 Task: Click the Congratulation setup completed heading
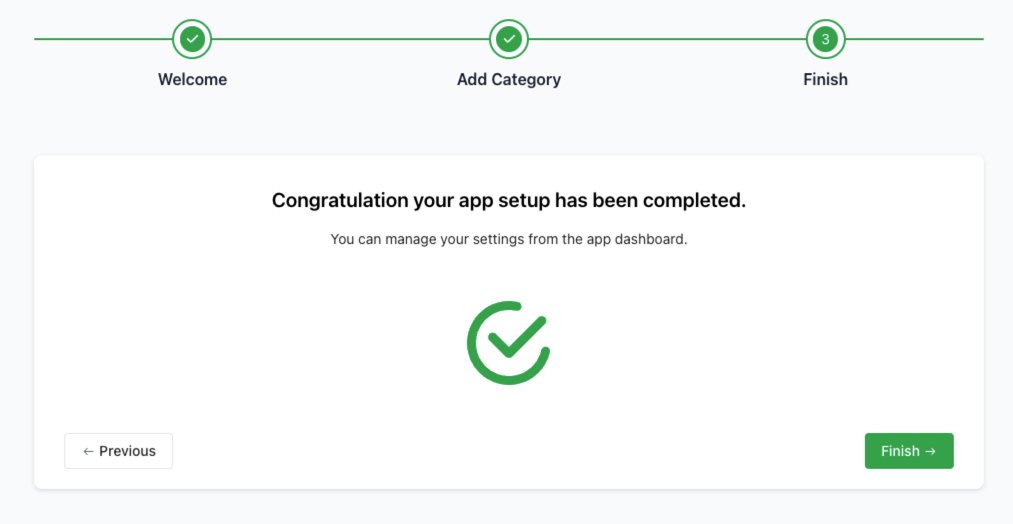509,200
